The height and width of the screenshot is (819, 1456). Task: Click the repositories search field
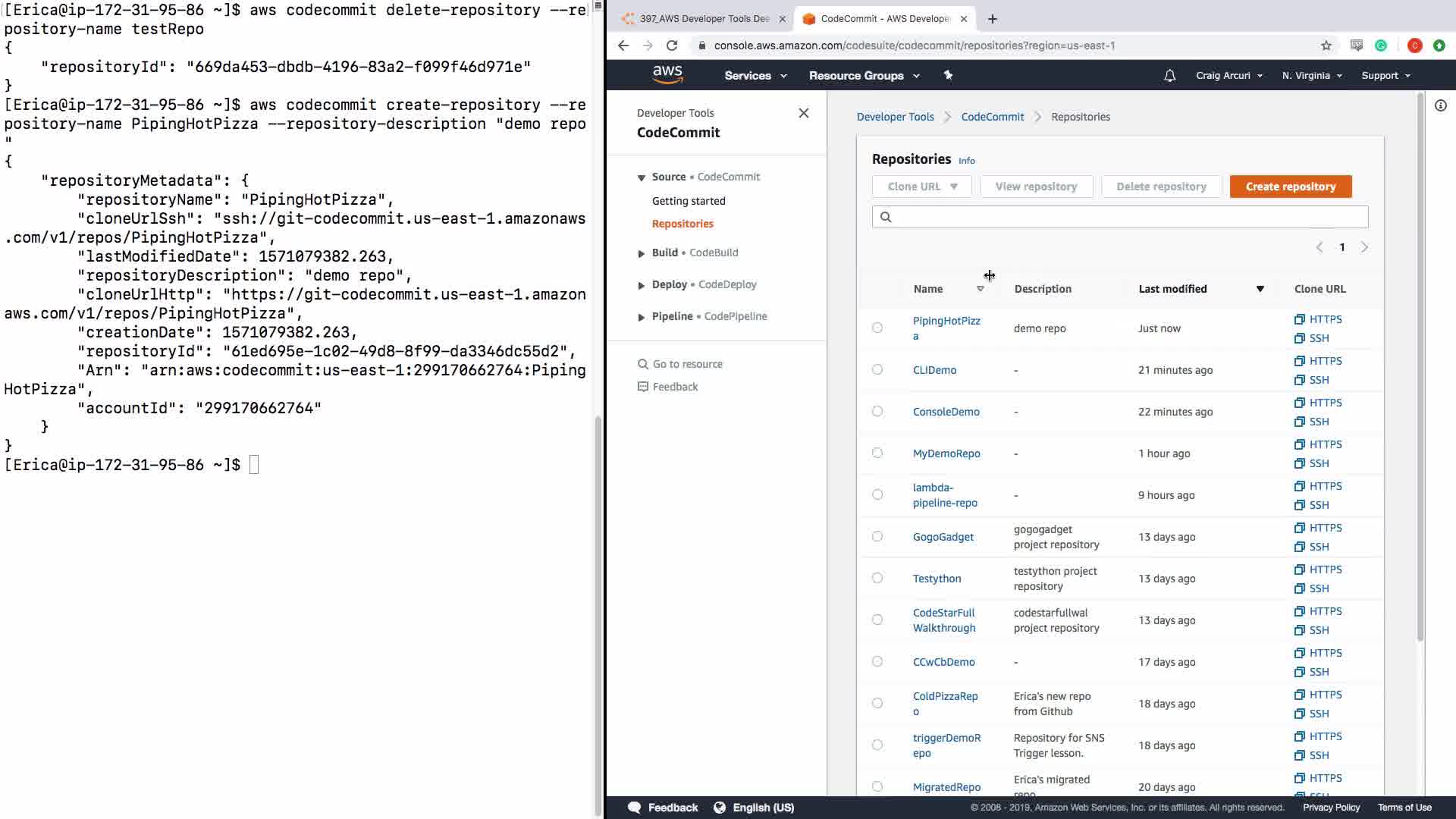tap(1120, 217)
